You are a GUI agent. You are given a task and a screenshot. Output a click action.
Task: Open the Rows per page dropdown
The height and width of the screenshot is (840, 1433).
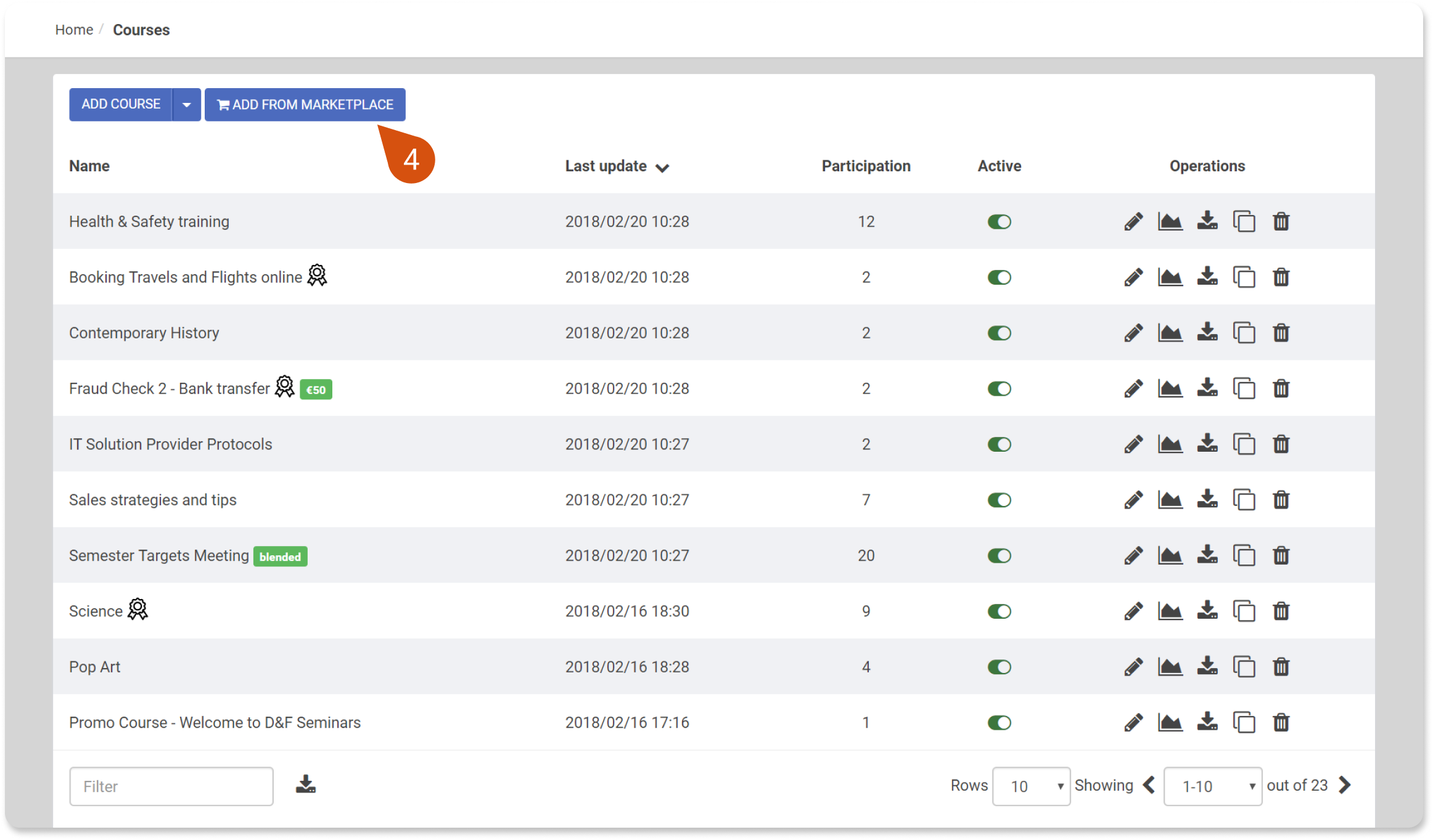click(1031, 786)
